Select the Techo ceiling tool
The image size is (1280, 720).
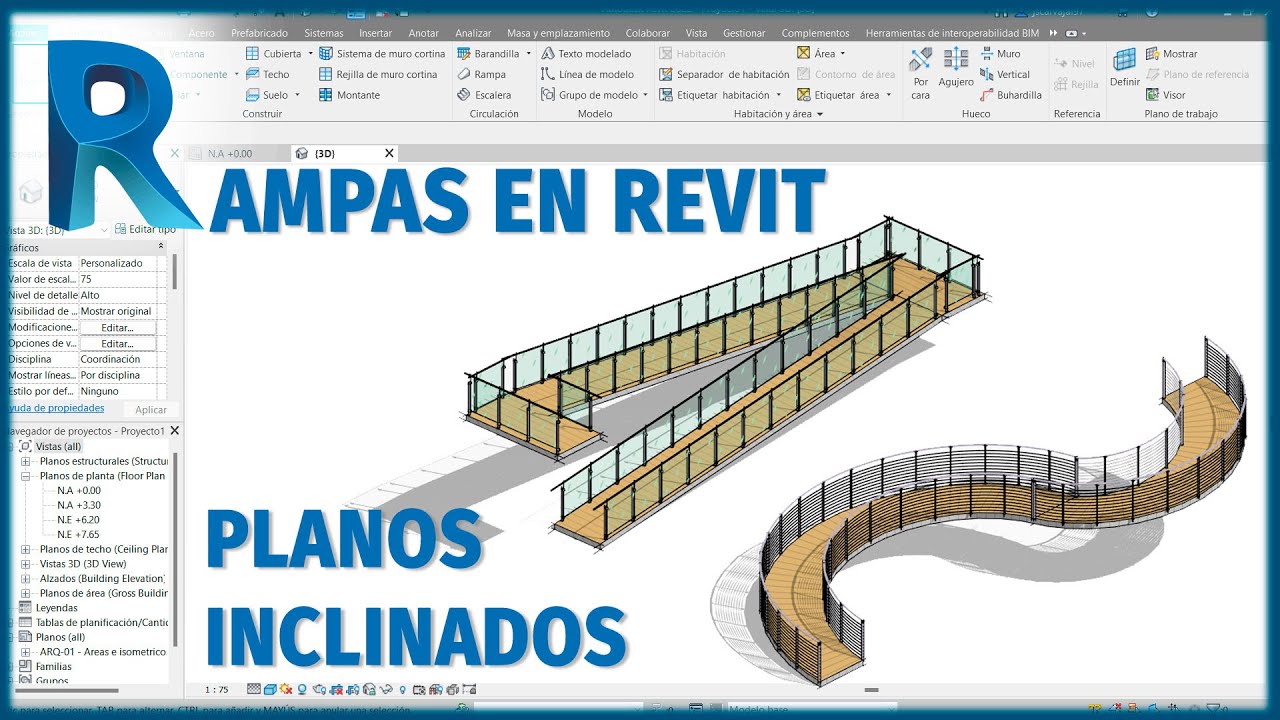click(x=268, y=74)
